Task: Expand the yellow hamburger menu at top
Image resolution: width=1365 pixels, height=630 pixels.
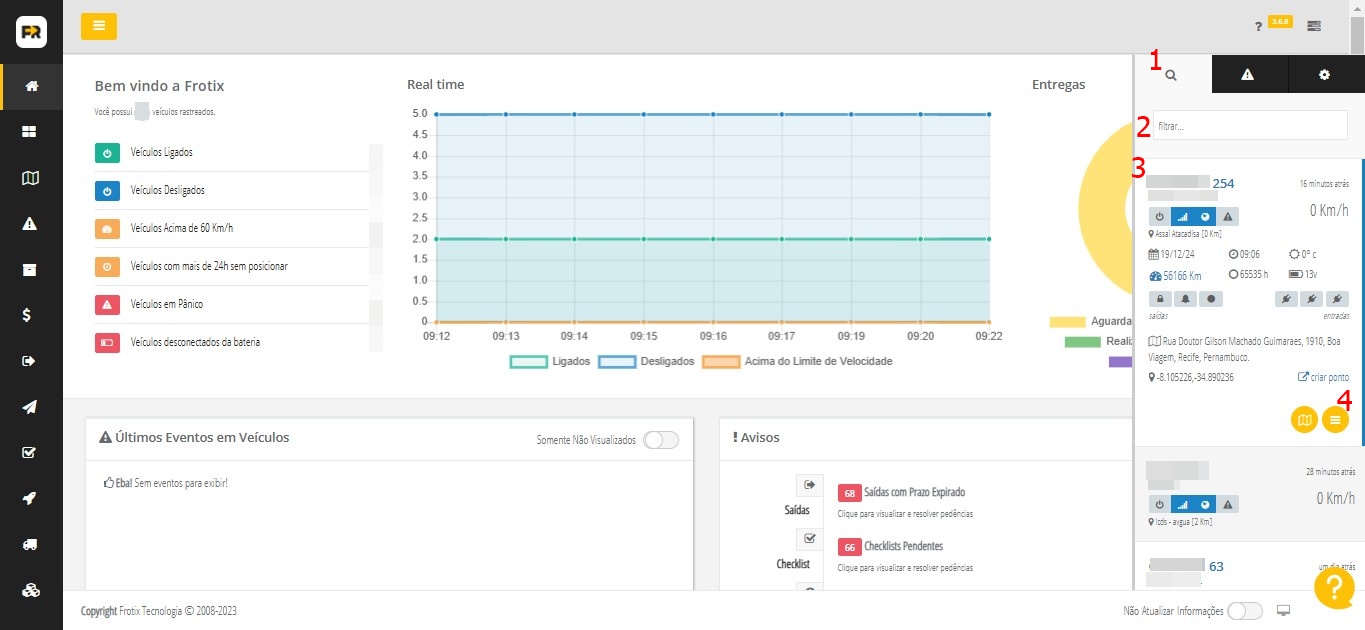Action: [x=99, y=26]
